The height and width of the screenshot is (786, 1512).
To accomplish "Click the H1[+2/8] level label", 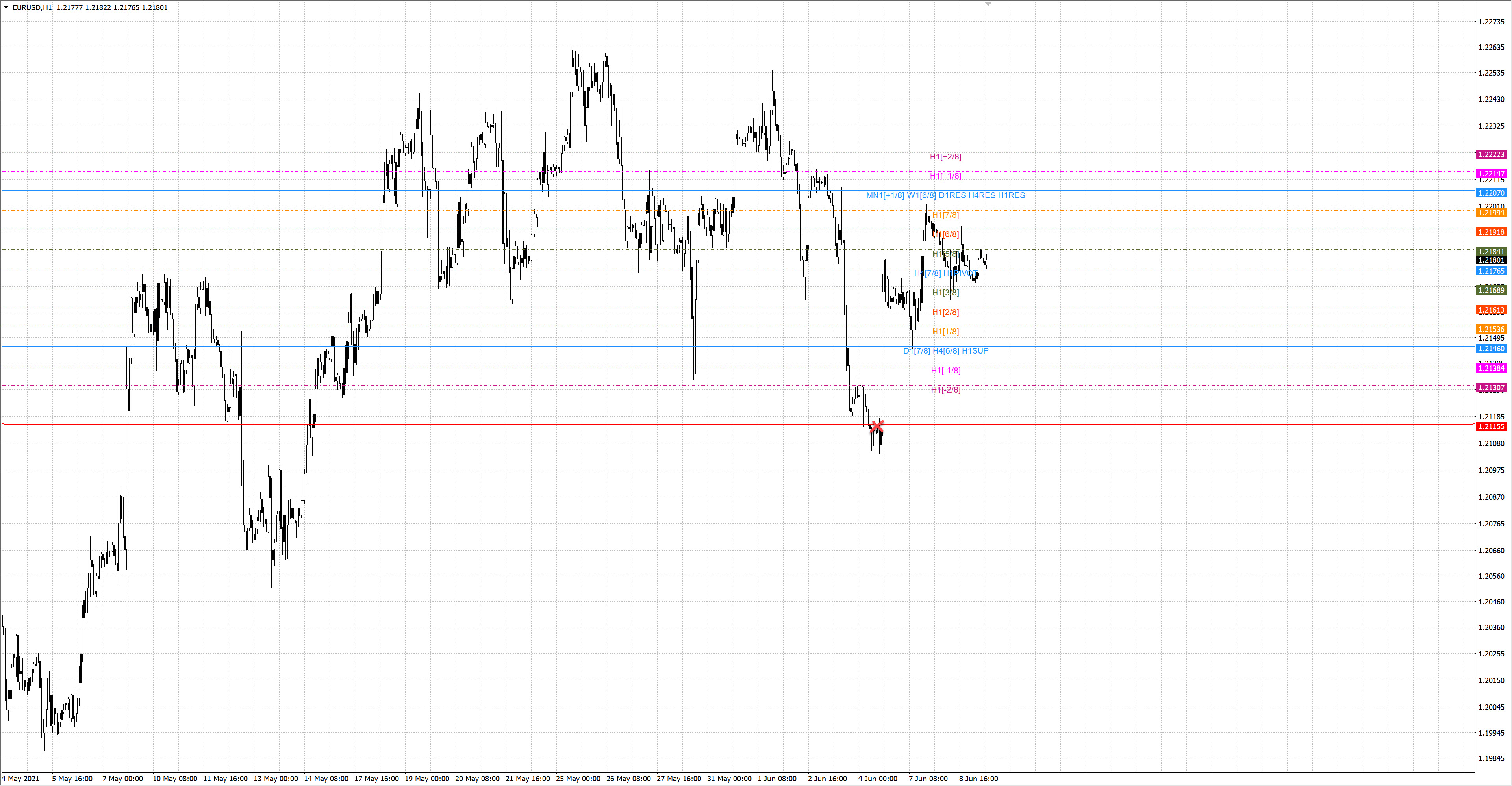I will 945,157.
